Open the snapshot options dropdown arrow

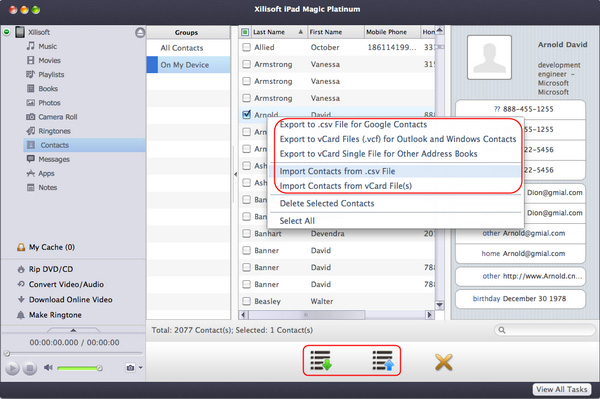tap(140, 368)
